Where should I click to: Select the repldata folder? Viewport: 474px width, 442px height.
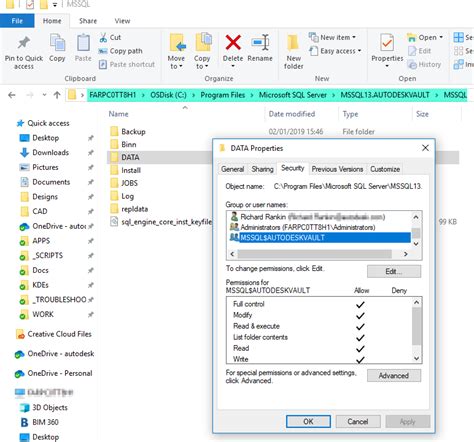pos(134,209)
